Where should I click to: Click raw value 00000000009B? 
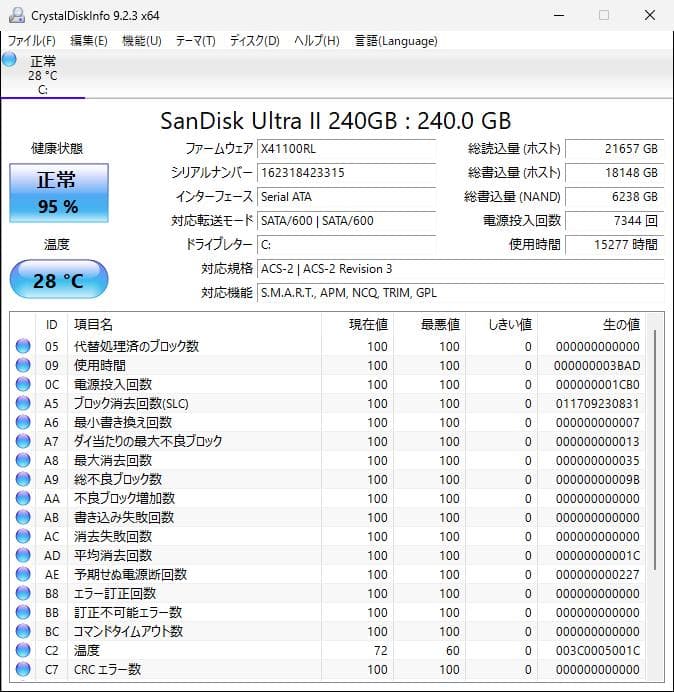(597, 479)
